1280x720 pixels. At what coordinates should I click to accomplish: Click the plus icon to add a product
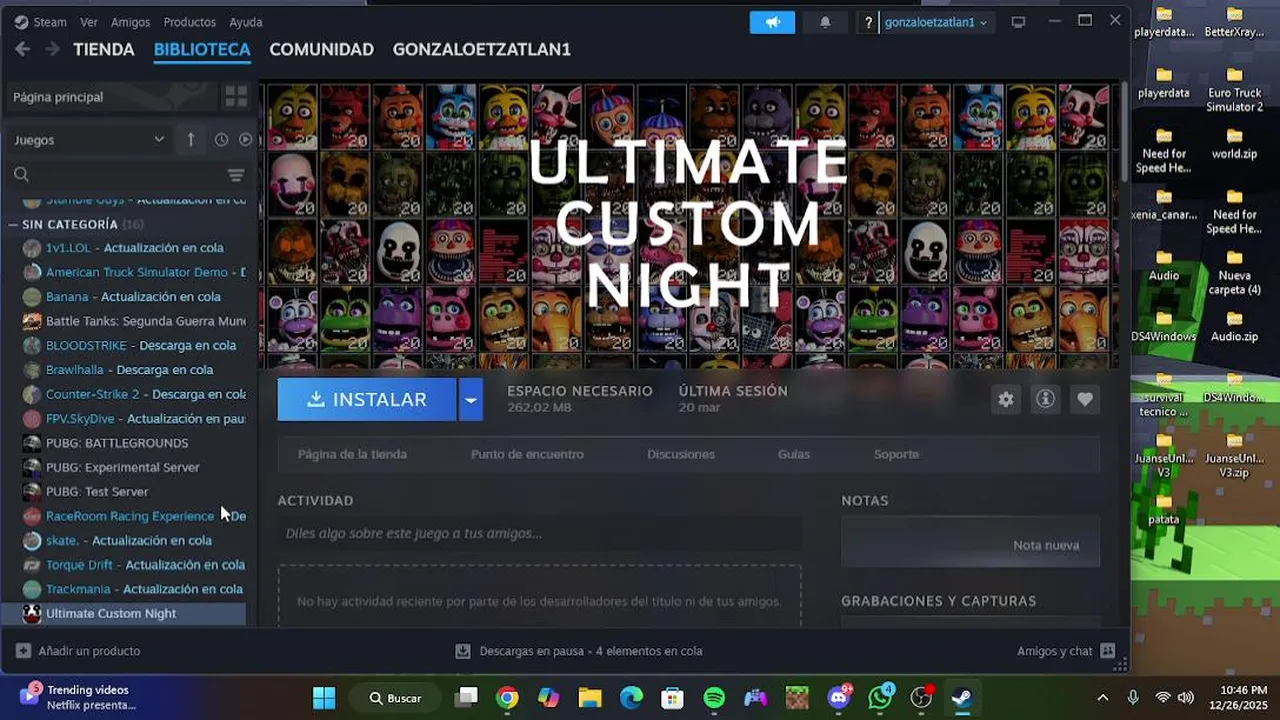(23, 651)
